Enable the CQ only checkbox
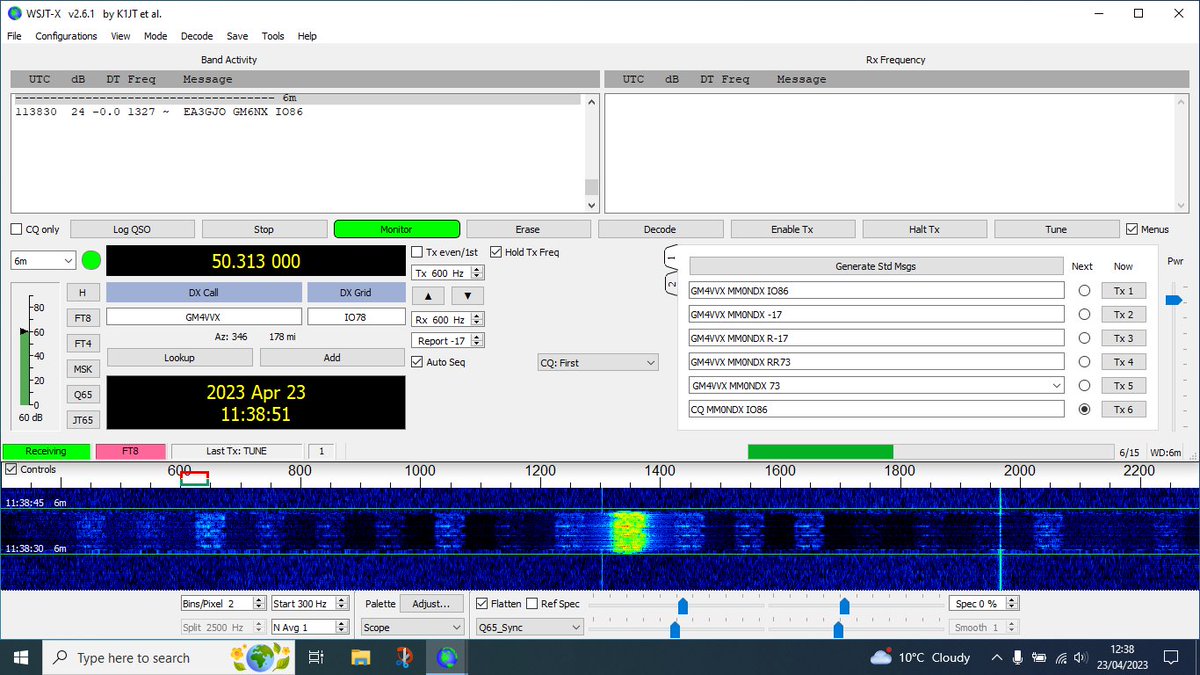Viewport: 1200px width, 675px height. 16,229
